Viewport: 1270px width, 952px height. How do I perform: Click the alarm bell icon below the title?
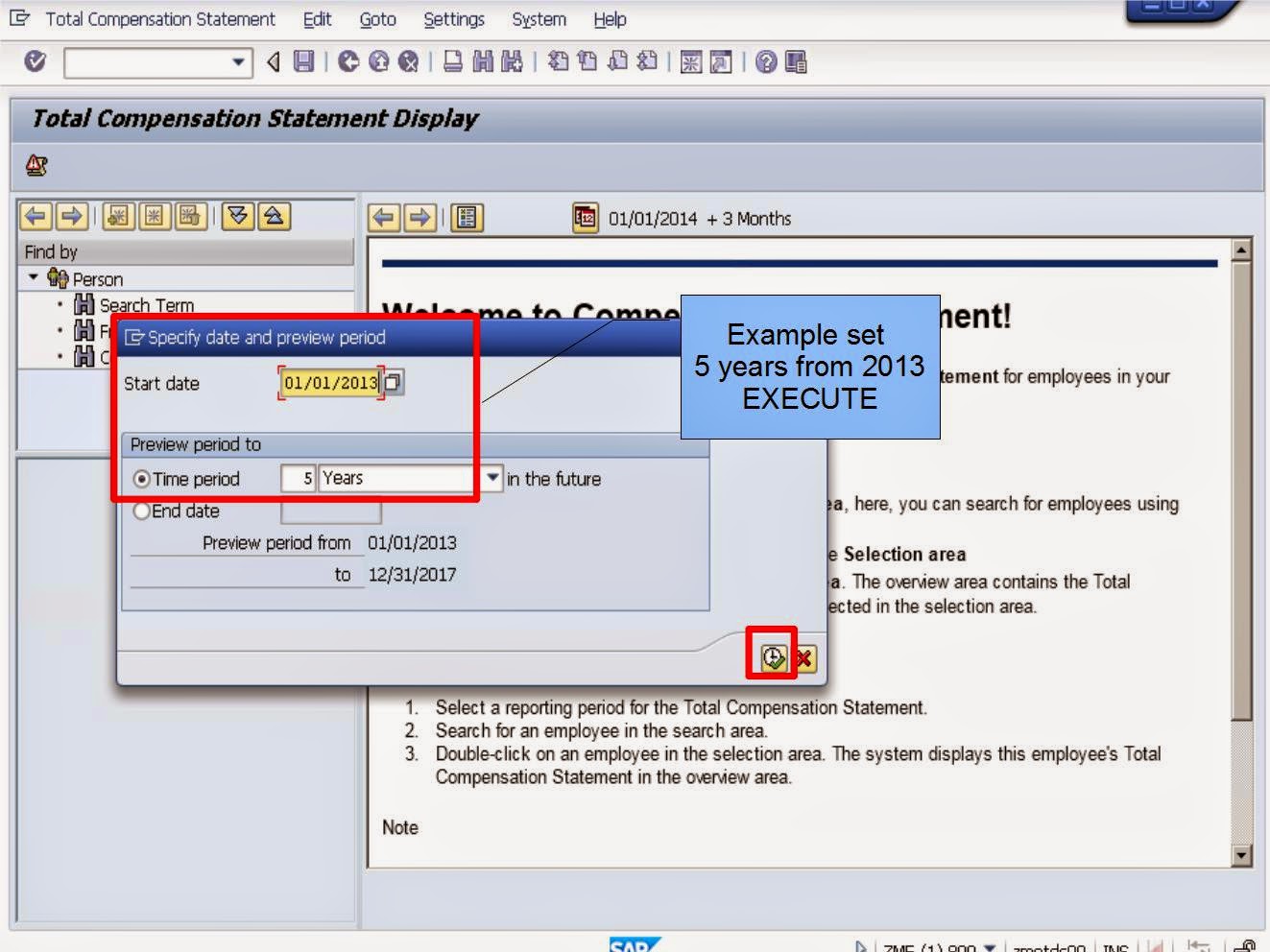coord(36,165)
